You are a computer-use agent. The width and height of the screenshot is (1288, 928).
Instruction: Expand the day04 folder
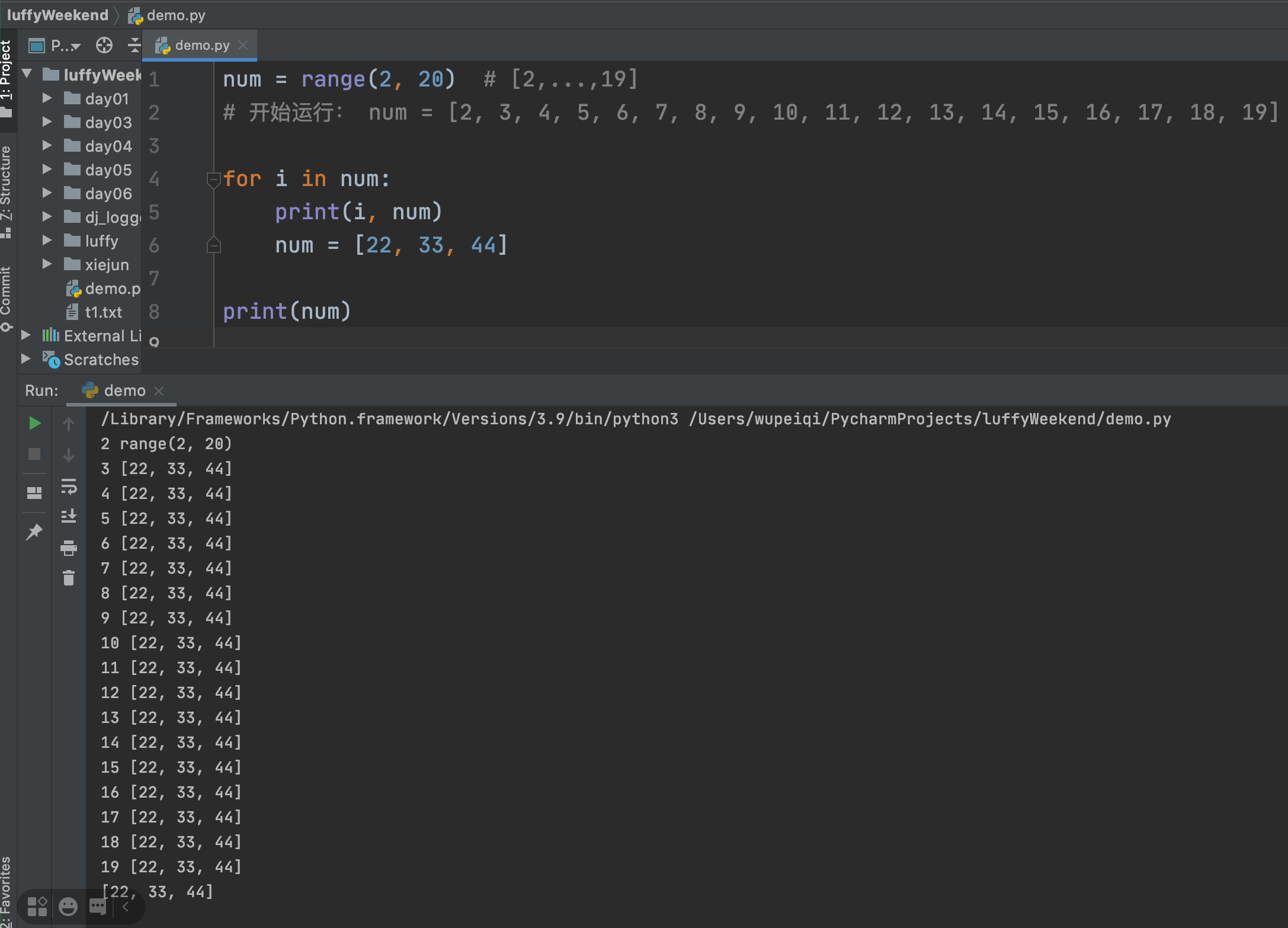tap(47, 145)
